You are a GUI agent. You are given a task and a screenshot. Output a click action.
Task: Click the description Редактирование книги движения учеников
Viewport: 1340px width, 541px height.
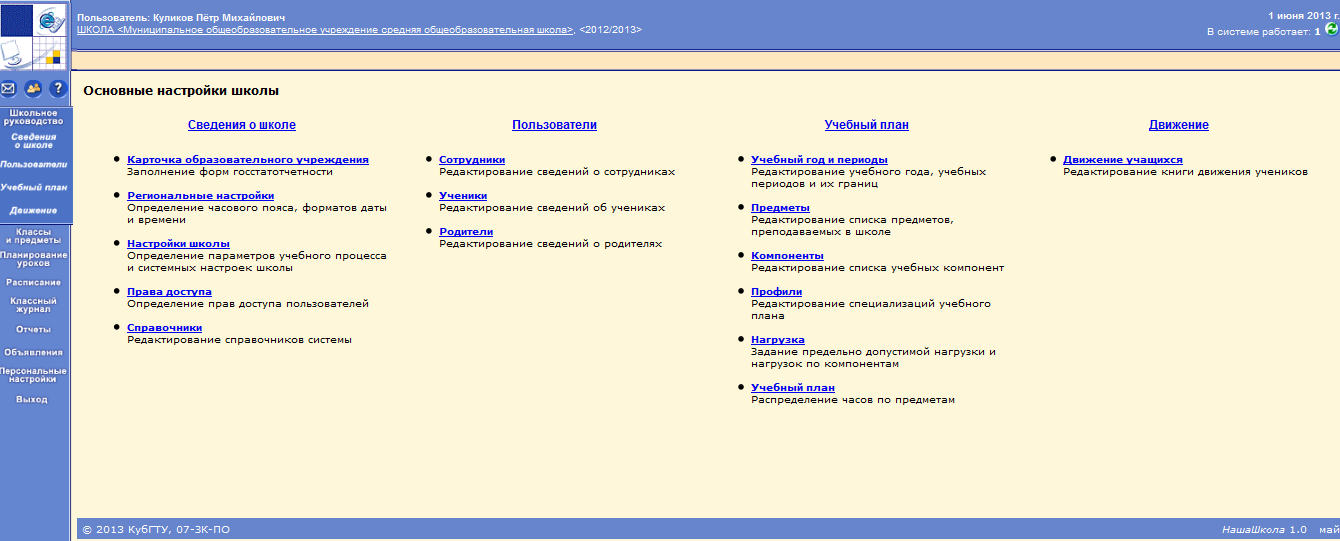[x=1185, y=171]
